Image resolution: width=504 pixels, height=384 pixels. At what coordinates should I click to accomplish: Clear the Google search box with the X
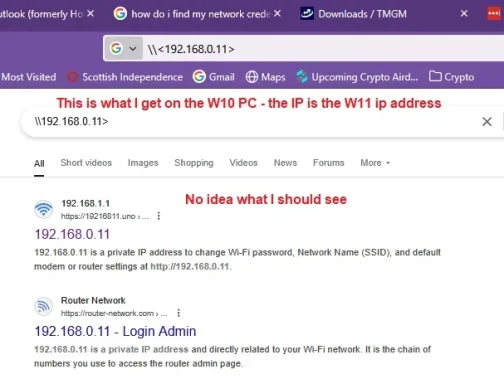tap(487, 122)
